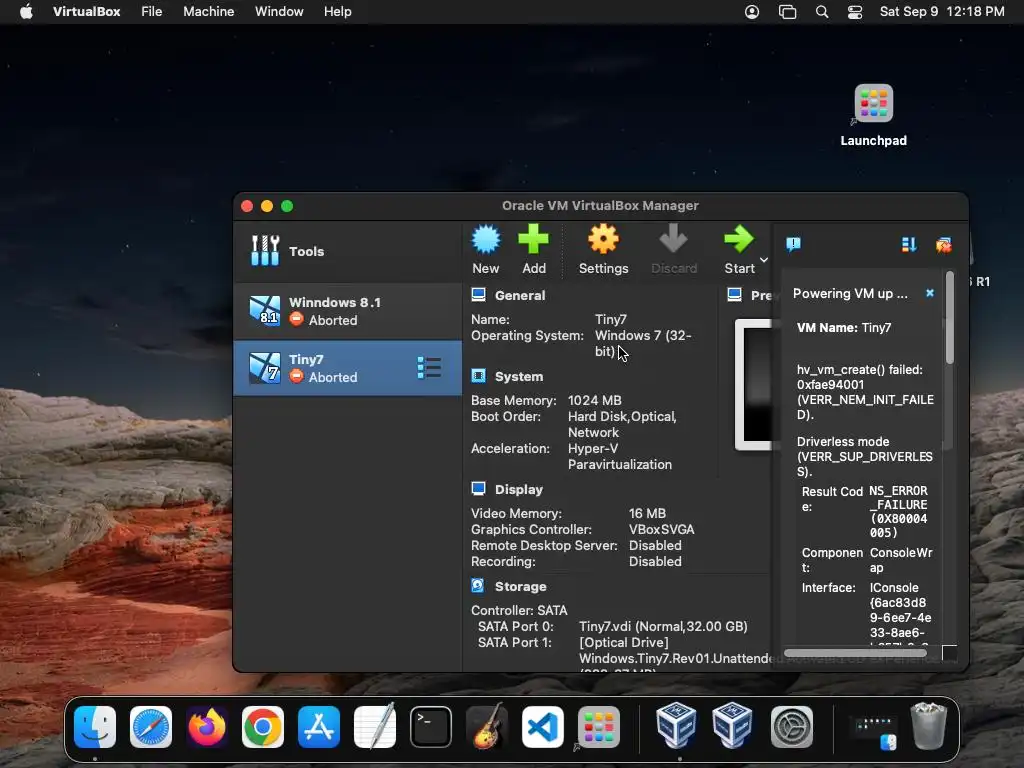Click the Discard down-arrow icon
Screen dimensions: 1024x768
(673, 239)
